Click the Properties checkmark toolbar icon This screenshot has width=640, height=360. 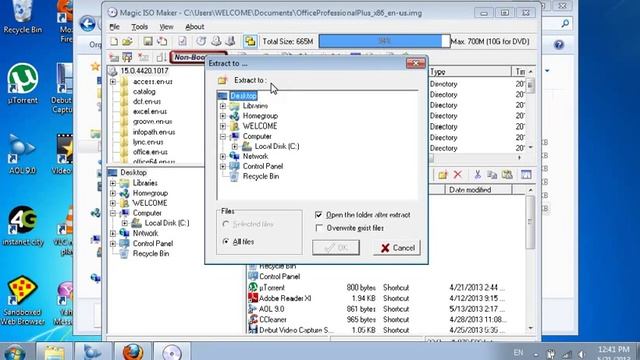point(182,41)
